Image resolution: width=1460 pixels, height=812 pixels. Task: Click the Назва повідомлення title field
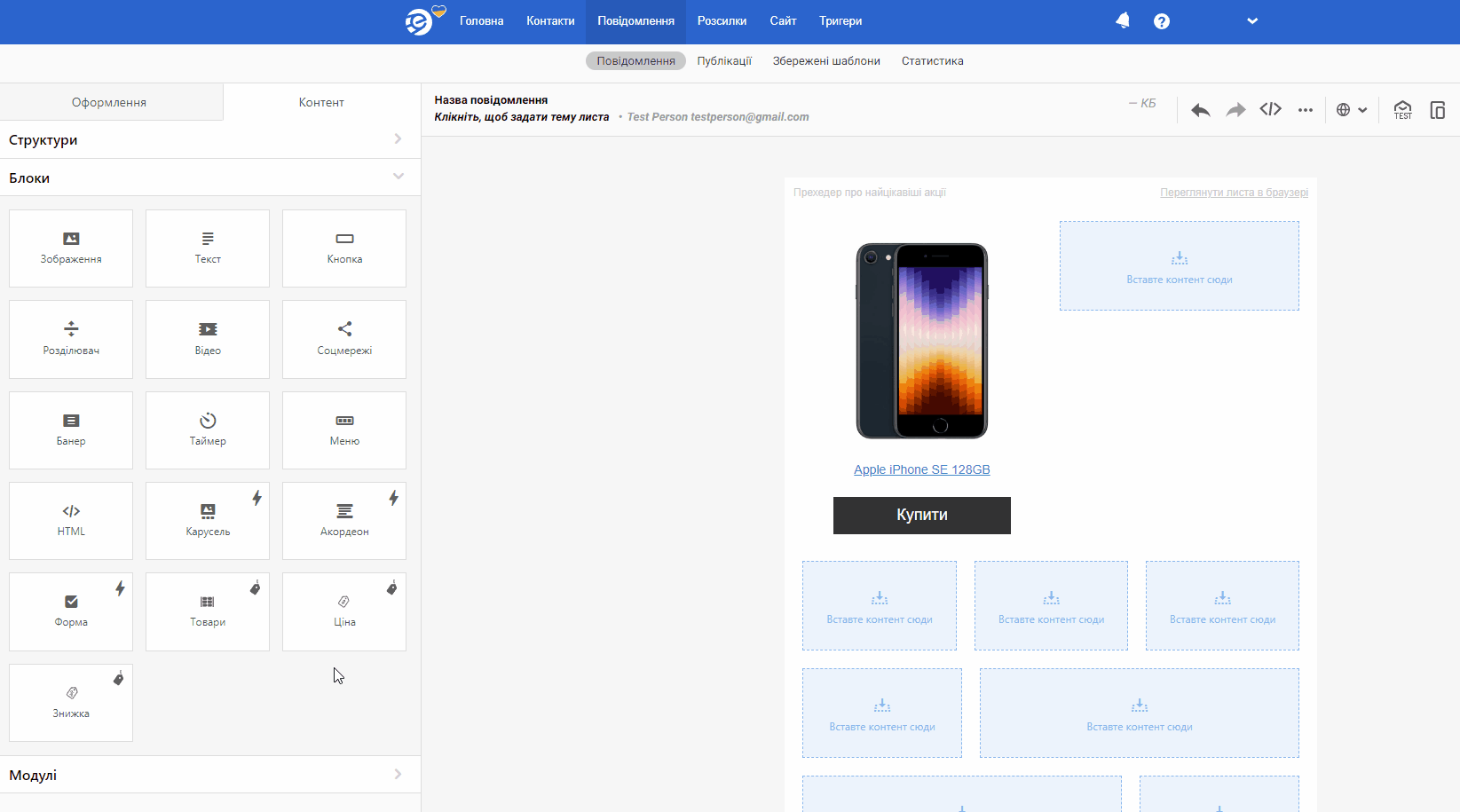click(491, 100)
